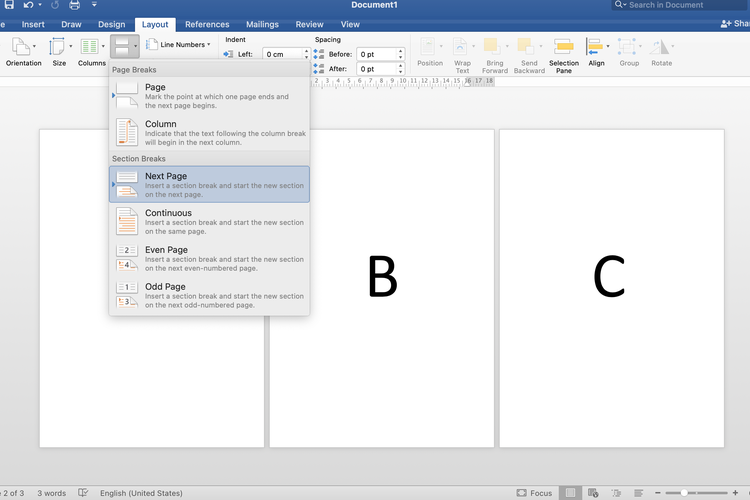The width and height of the screenshot is (750, 500).
Task: Switch to the References tab
Action: [207, 24]
